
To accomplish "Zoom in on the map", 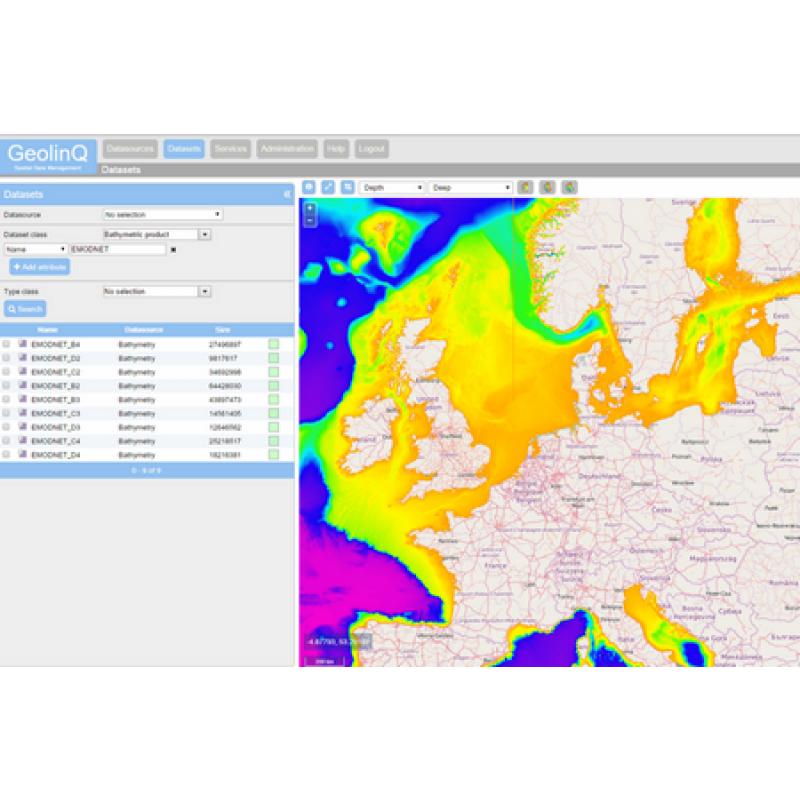I will 310,208.
